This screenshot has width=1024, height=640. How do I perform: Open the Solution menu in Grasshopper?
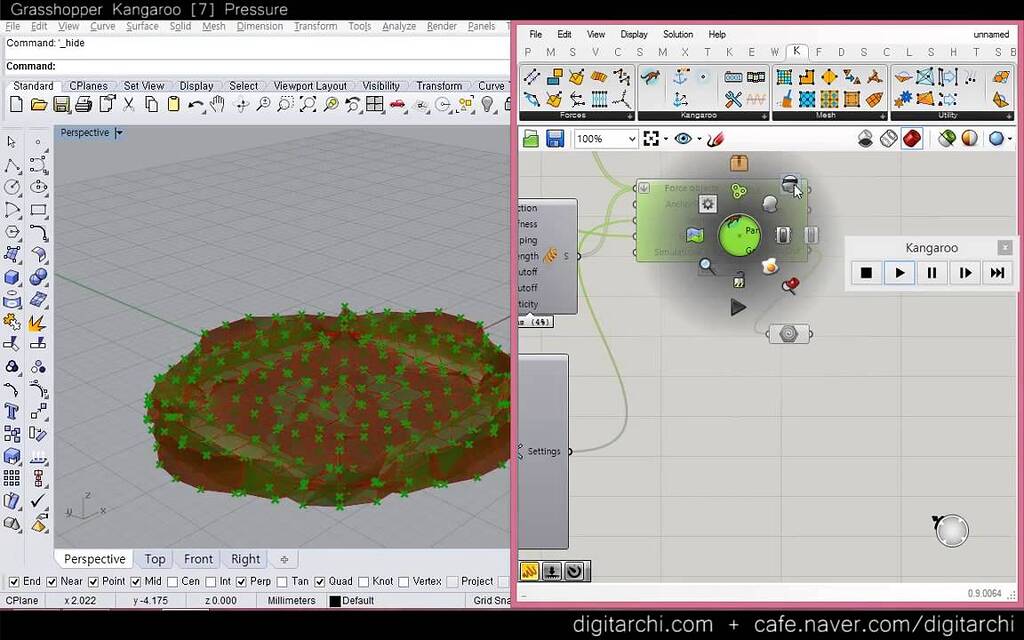678,34
